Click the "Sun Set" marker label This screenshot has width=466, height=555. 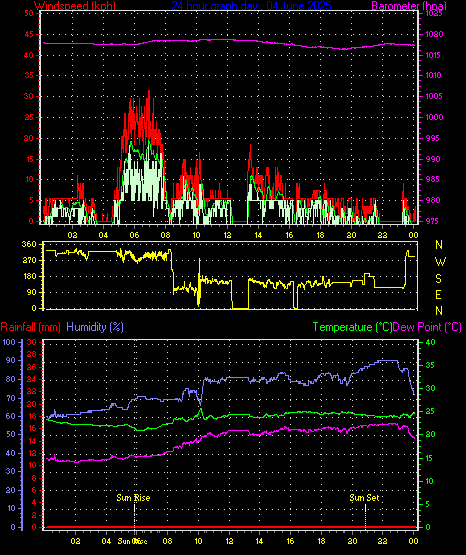(x=364, y=498)
